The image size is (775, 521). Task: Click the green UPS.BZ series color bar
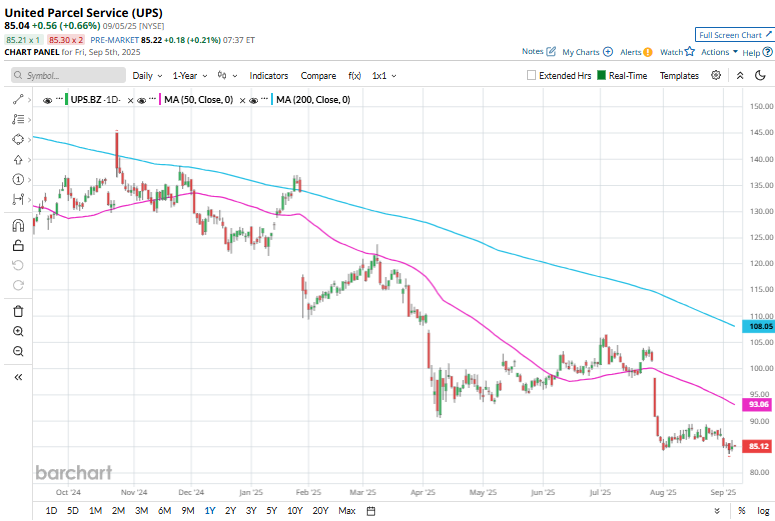tap(67, 99)
